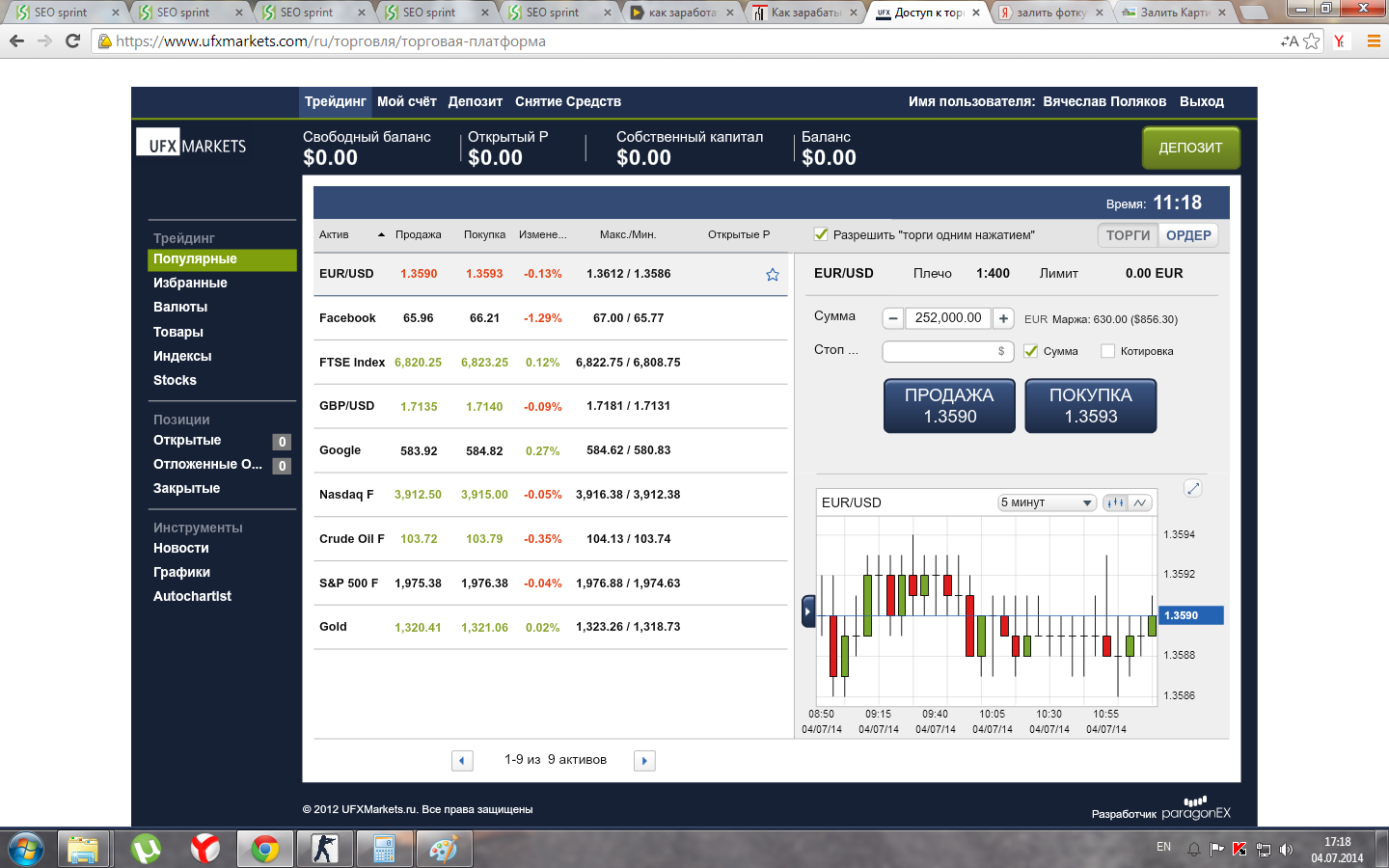Open Мой счёт top menu
The image size is (1389, 868).
(407, 101)
